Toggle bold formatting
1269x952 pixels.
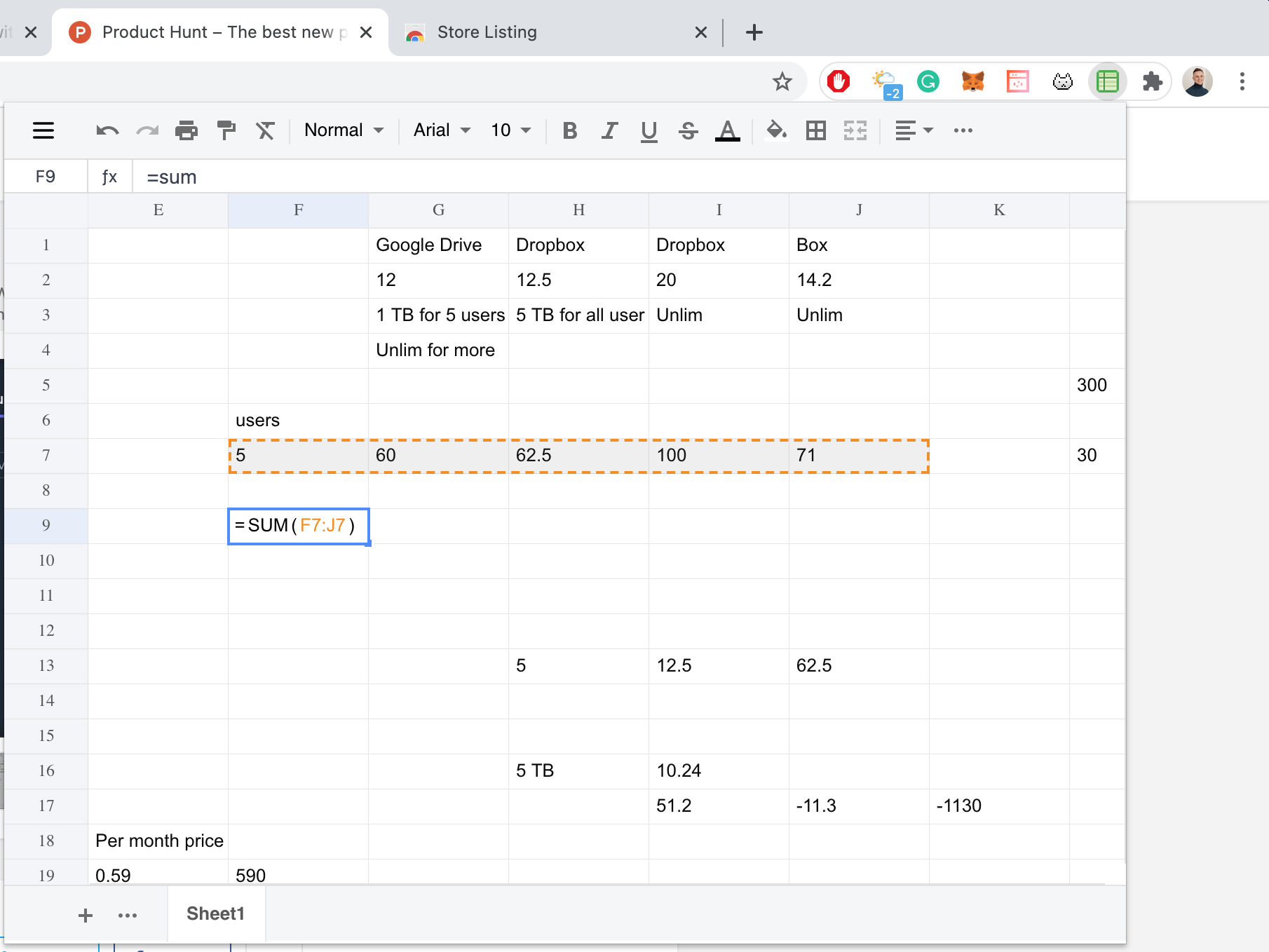[x=570, y=130]
